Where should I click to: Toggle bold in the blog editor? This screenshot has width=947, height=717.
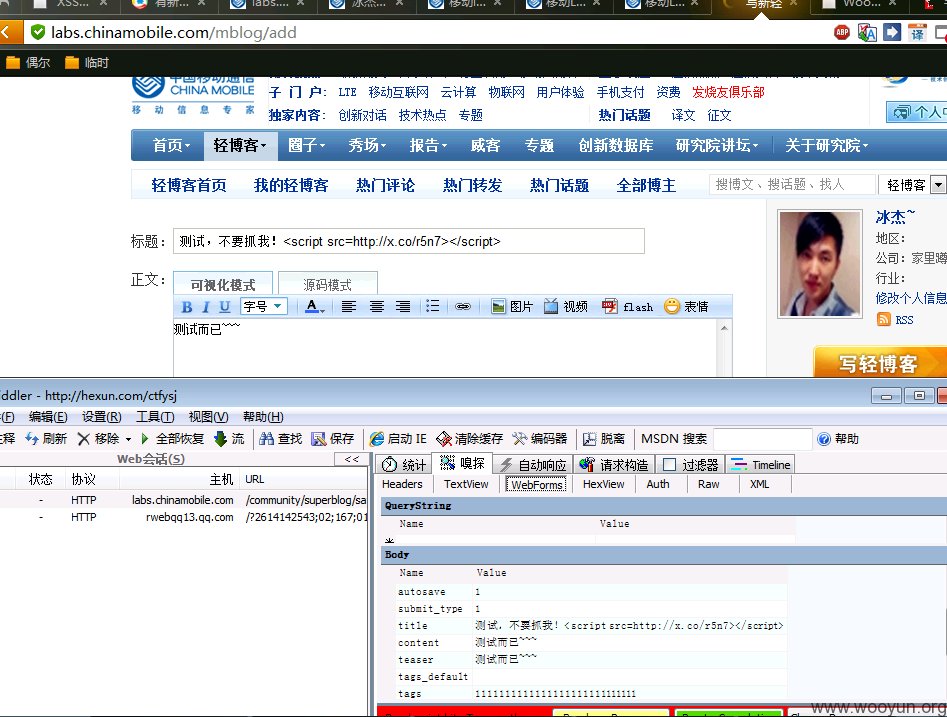pos(187,307)
